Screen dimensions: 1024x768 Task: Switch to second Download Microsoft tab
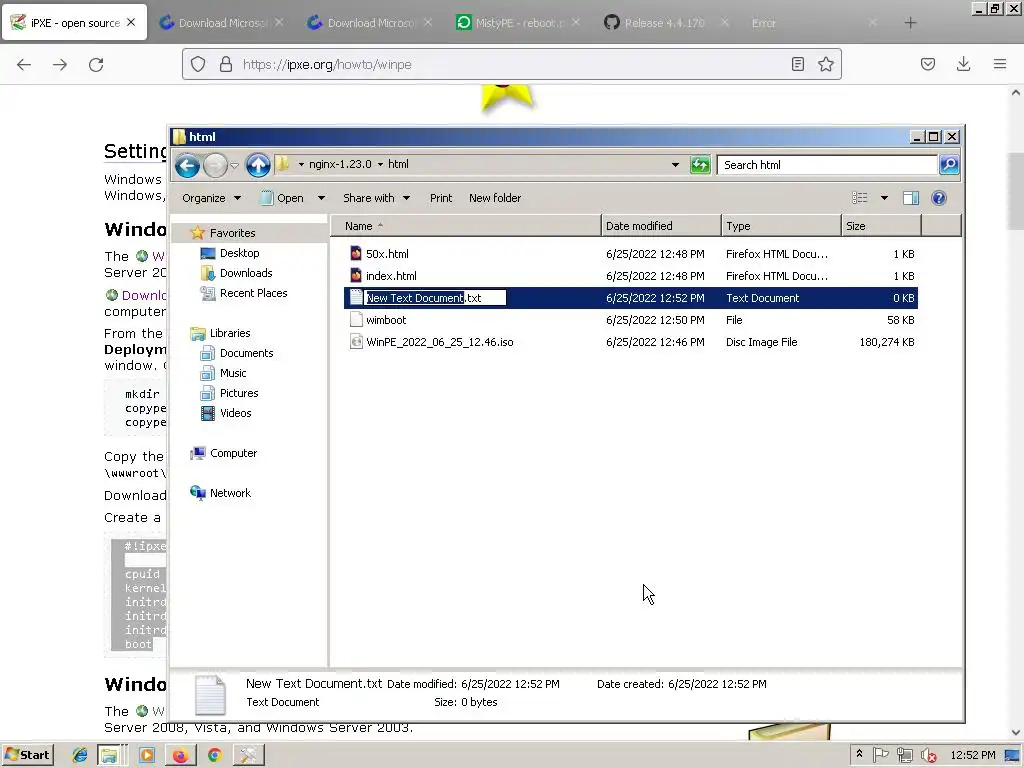click(x=370, y=23)
